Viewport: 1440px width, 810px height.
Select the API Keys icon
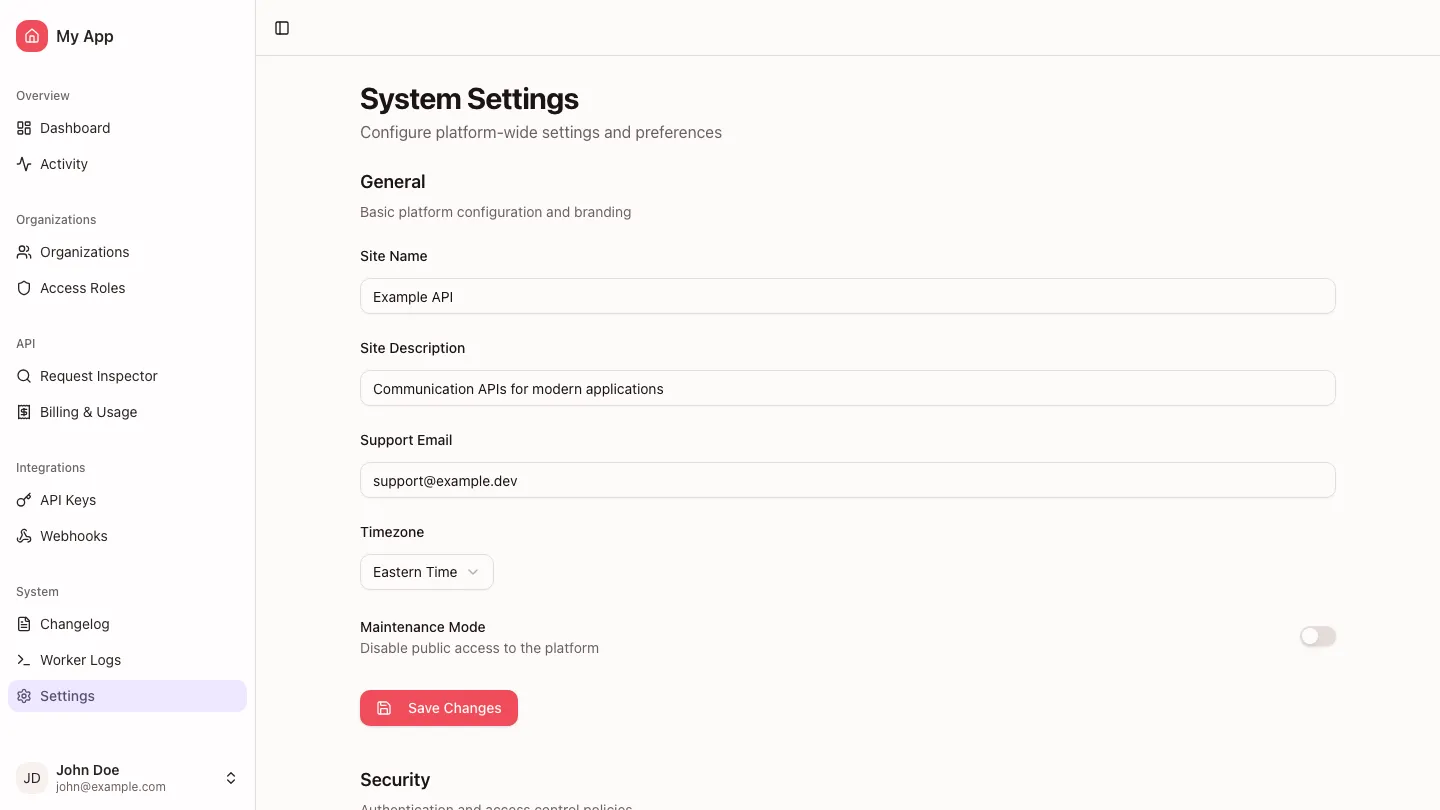click(x=23, y=500)
